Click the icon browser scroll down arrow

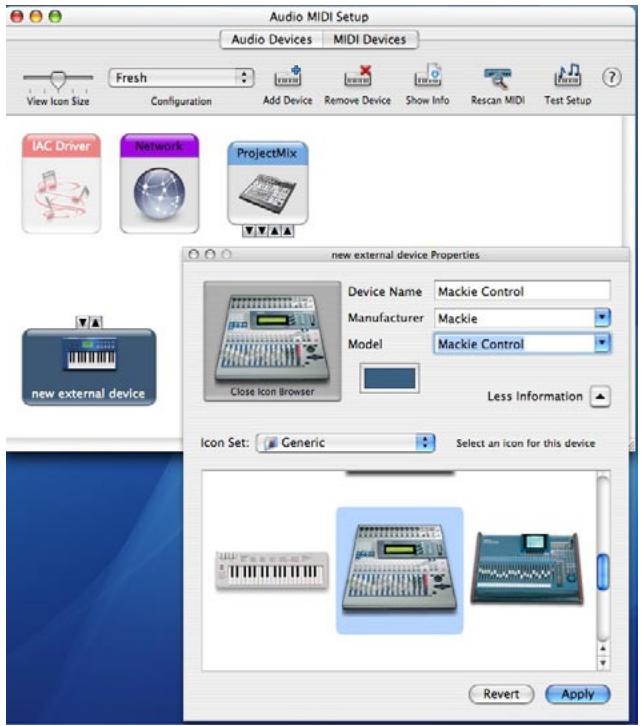pyautogui.click(x=603, y=663)
